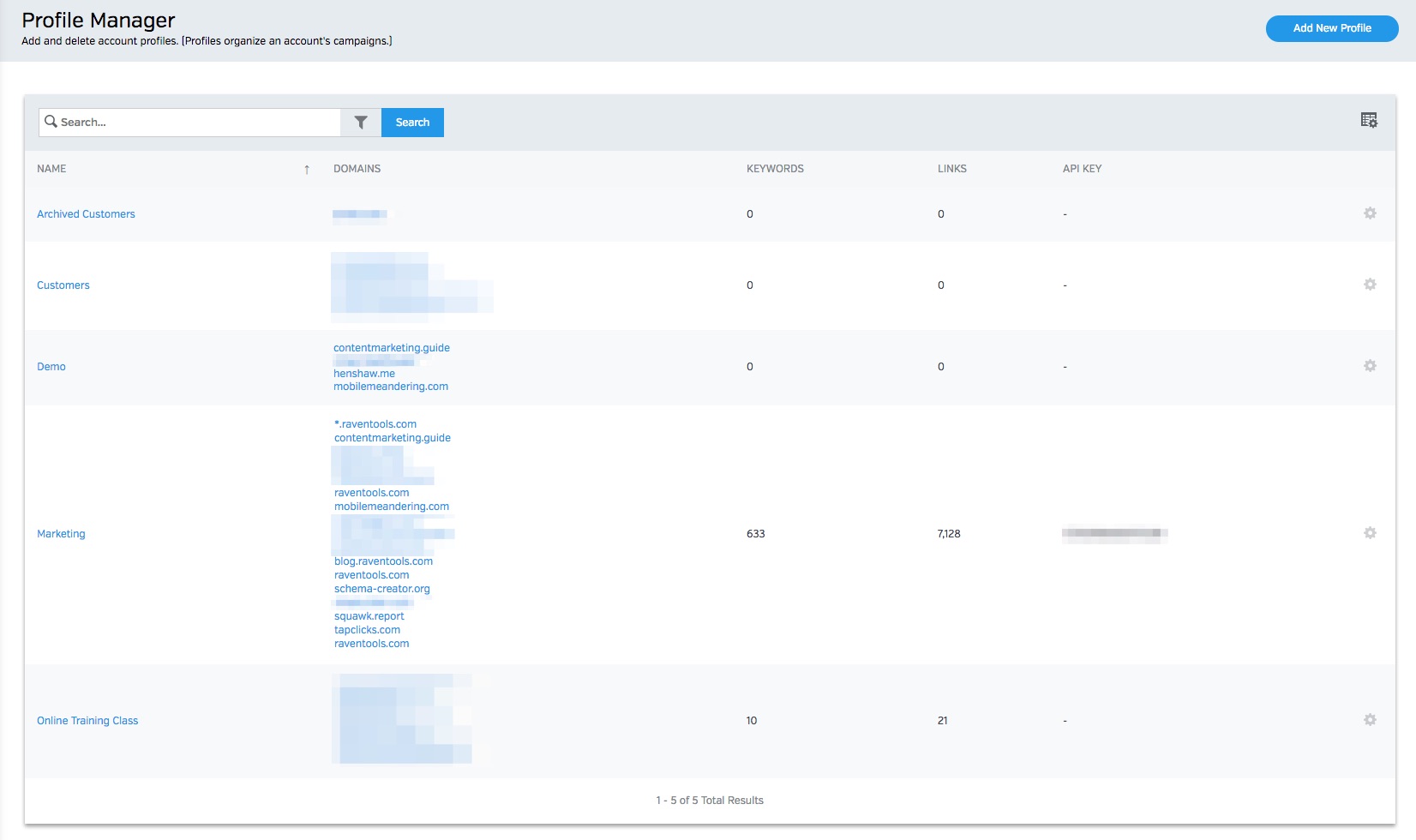Focus the Search text field
This screenshot has height=840, width=1416.
coord(197,123)
